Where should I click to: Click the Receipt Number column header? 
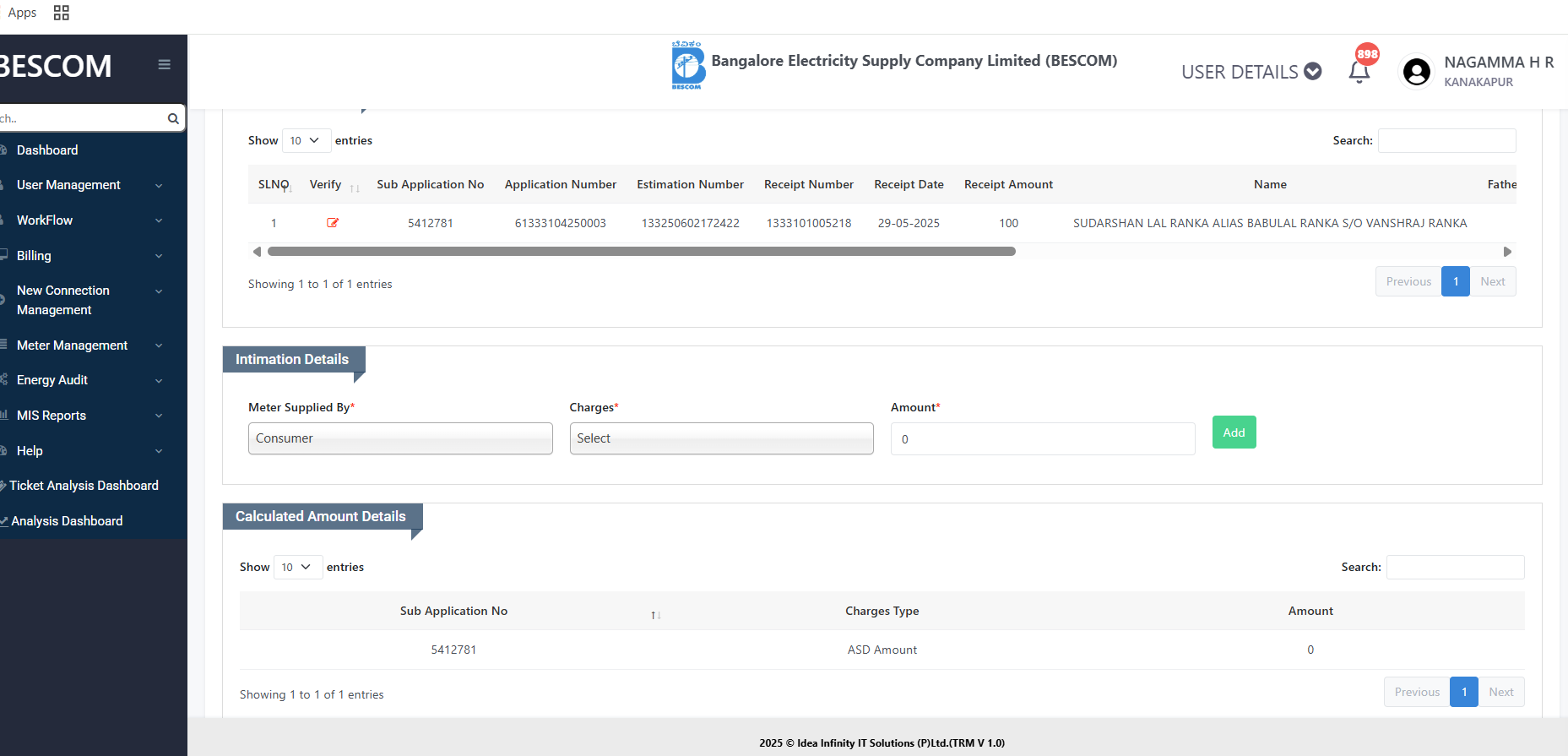(x=809, y=184)
